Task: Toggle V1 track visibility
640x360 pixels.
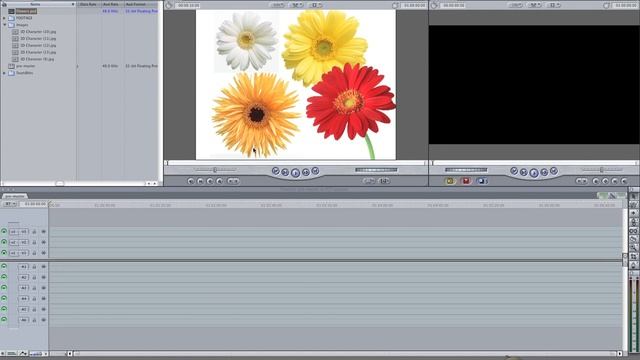Action: [4, 253]
